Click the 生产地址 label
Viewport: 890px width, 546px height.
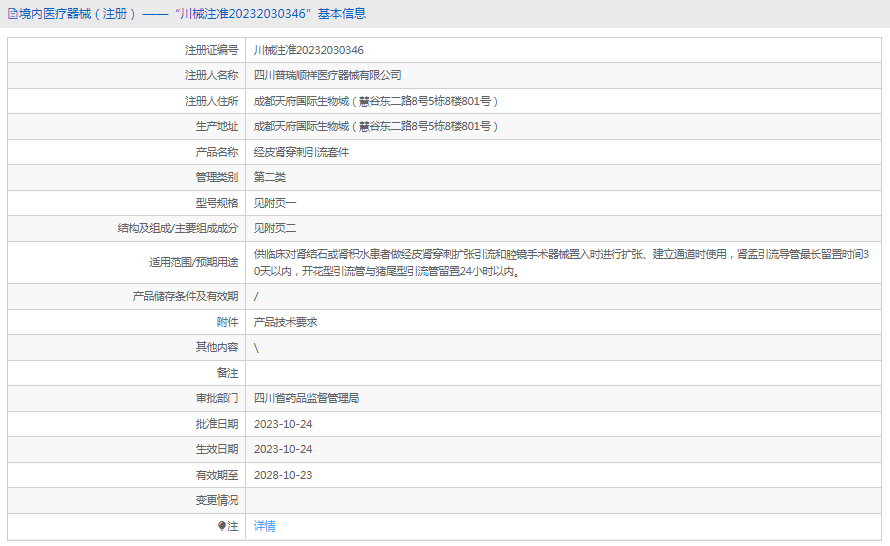click(217, 126)
